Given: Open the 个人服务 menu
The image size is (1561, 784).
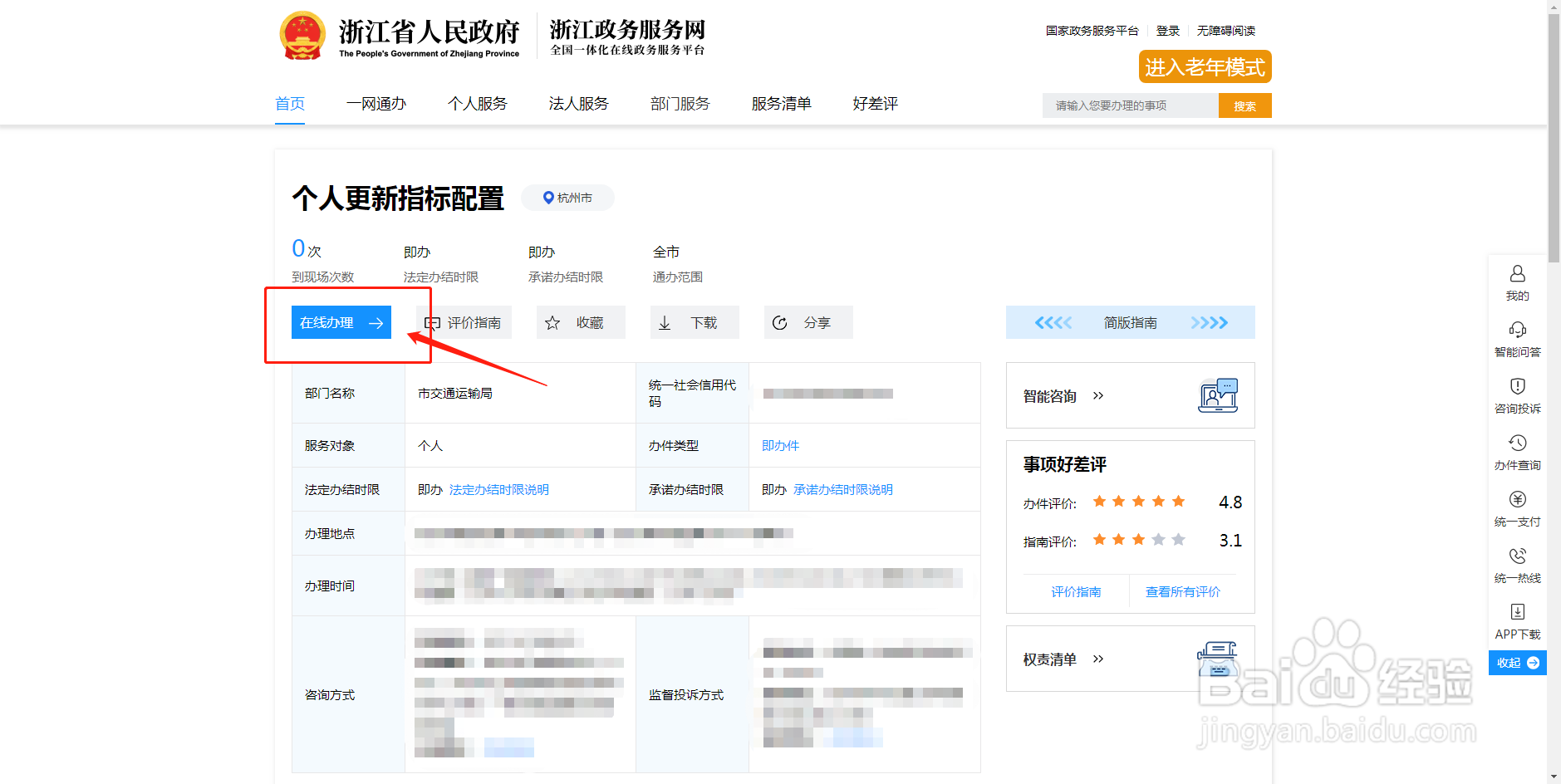Looking at the screenshot, I should (478, 104).
